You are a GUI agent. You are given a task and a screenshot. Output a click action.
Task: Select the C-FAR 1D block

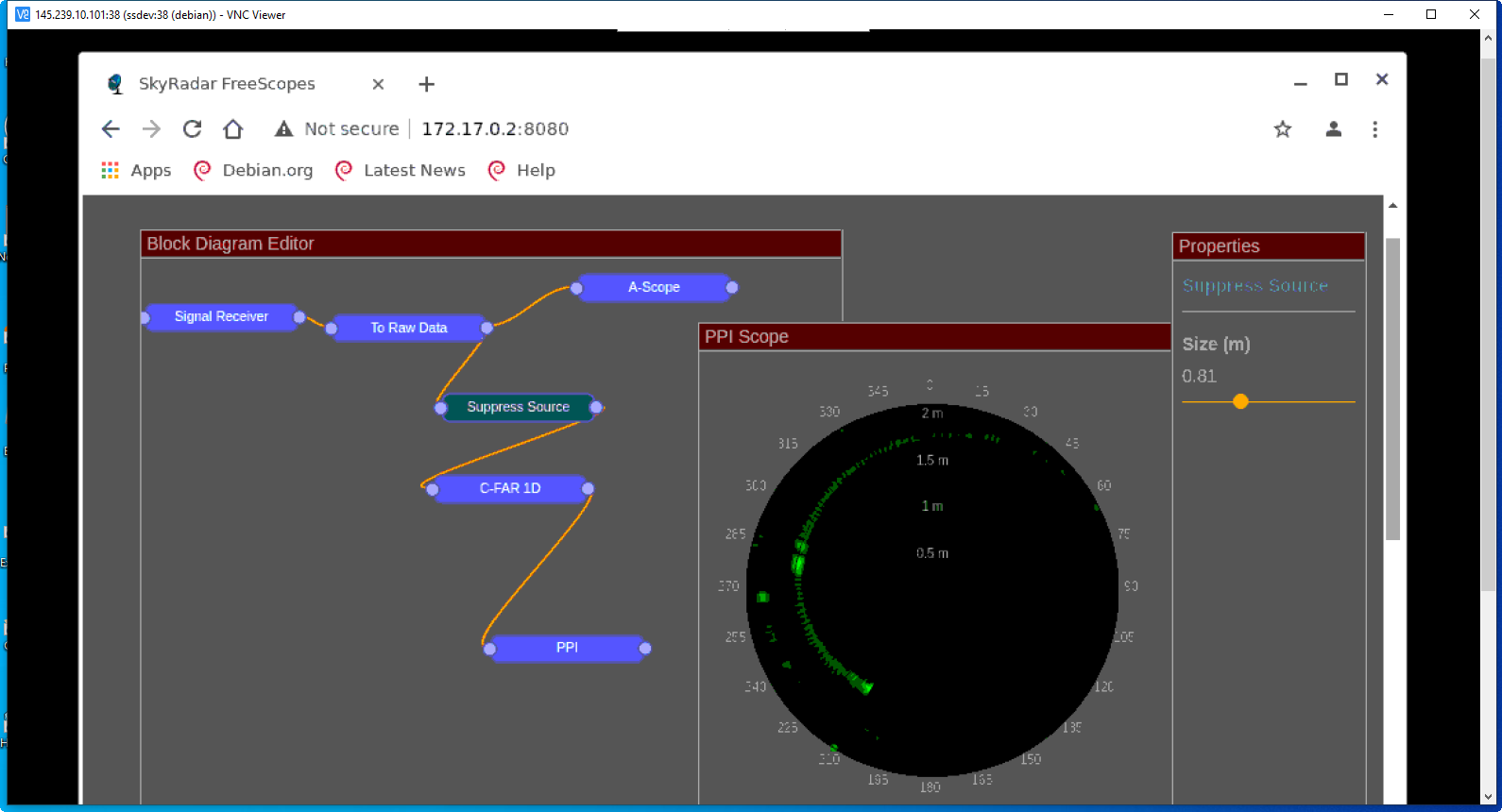click(509, 489)
